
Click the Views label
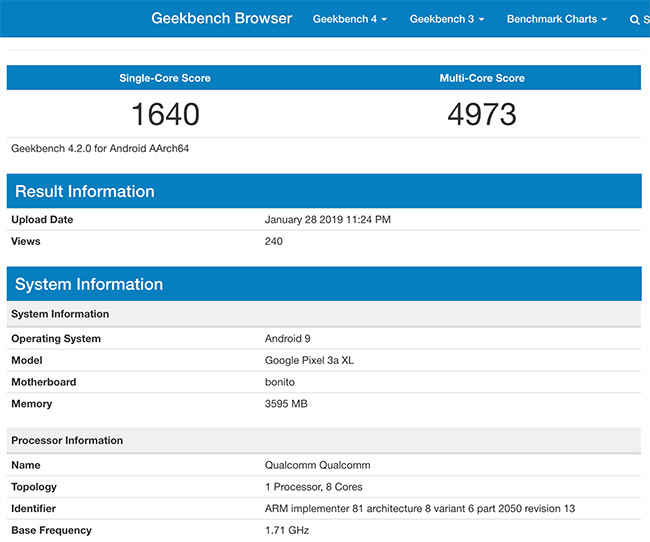[x=26, y=241]
